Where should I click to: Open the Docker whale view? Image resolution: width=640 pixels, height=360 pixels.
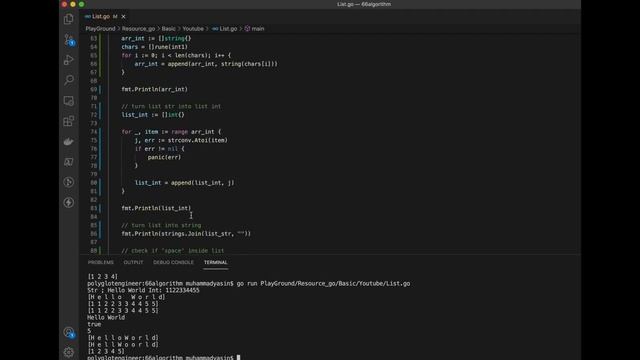[69, 142]
